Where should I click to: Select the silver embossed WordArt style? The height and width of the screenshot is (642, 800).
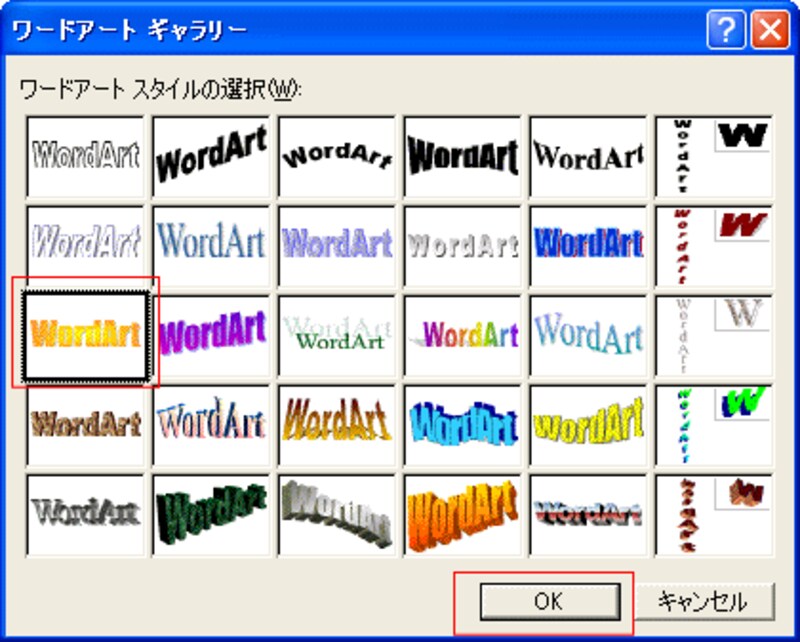click(462, 246)
